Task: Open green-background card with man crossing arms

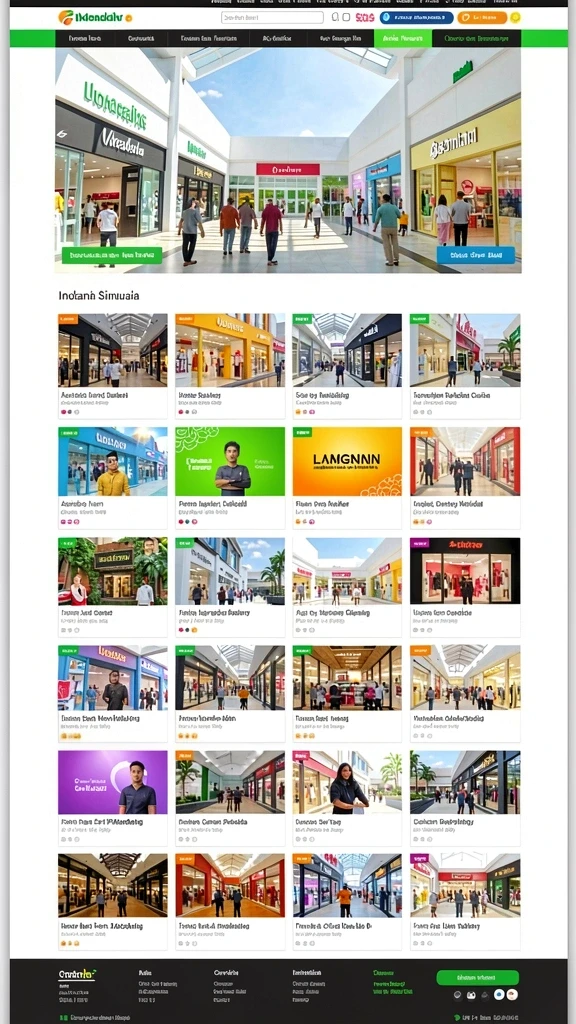Action: [x=230, y=462]
